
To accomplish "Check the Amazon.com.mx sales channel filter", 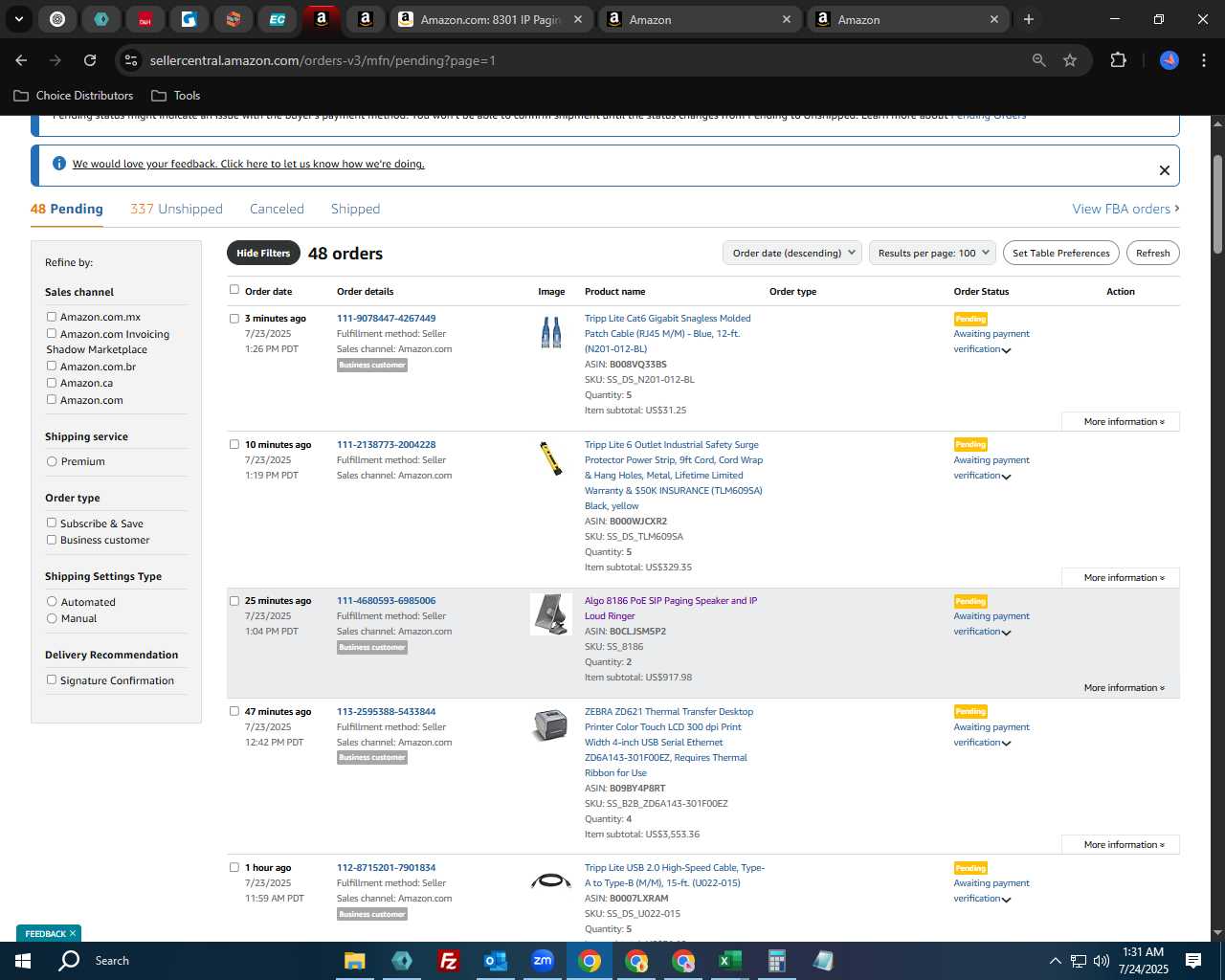I will pos(52,316).
